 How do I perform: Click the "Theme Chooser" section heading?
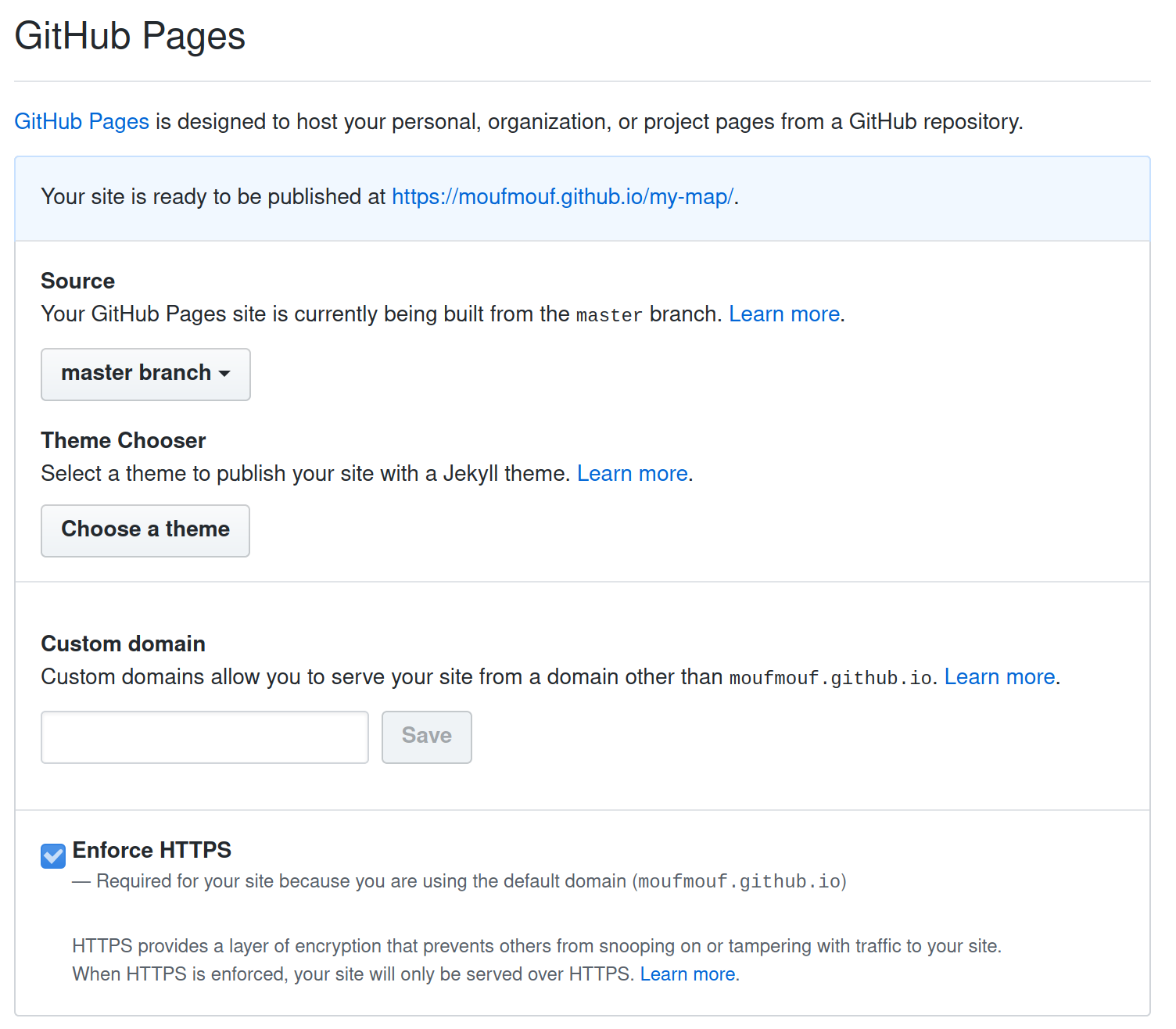(124, 441)
